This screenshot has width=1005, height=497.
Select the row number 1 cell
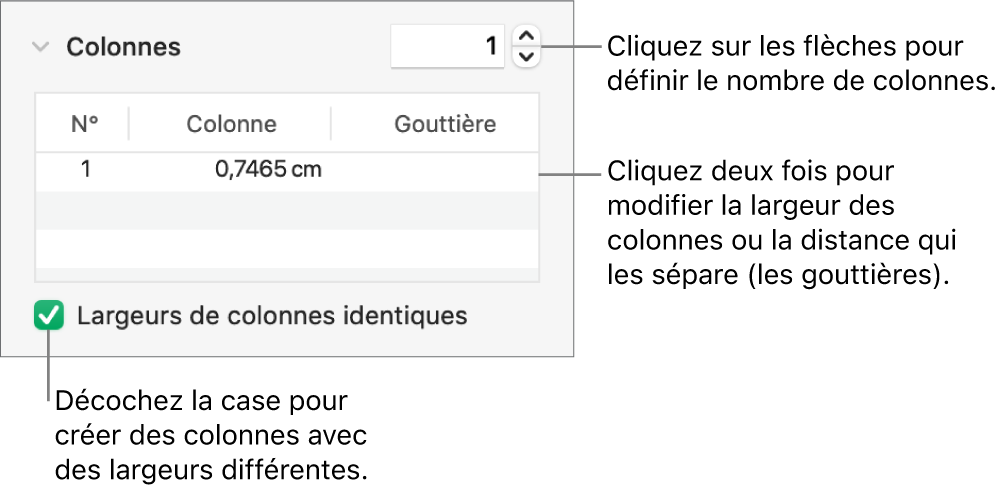pyautogui.click(x=86, y=169)
